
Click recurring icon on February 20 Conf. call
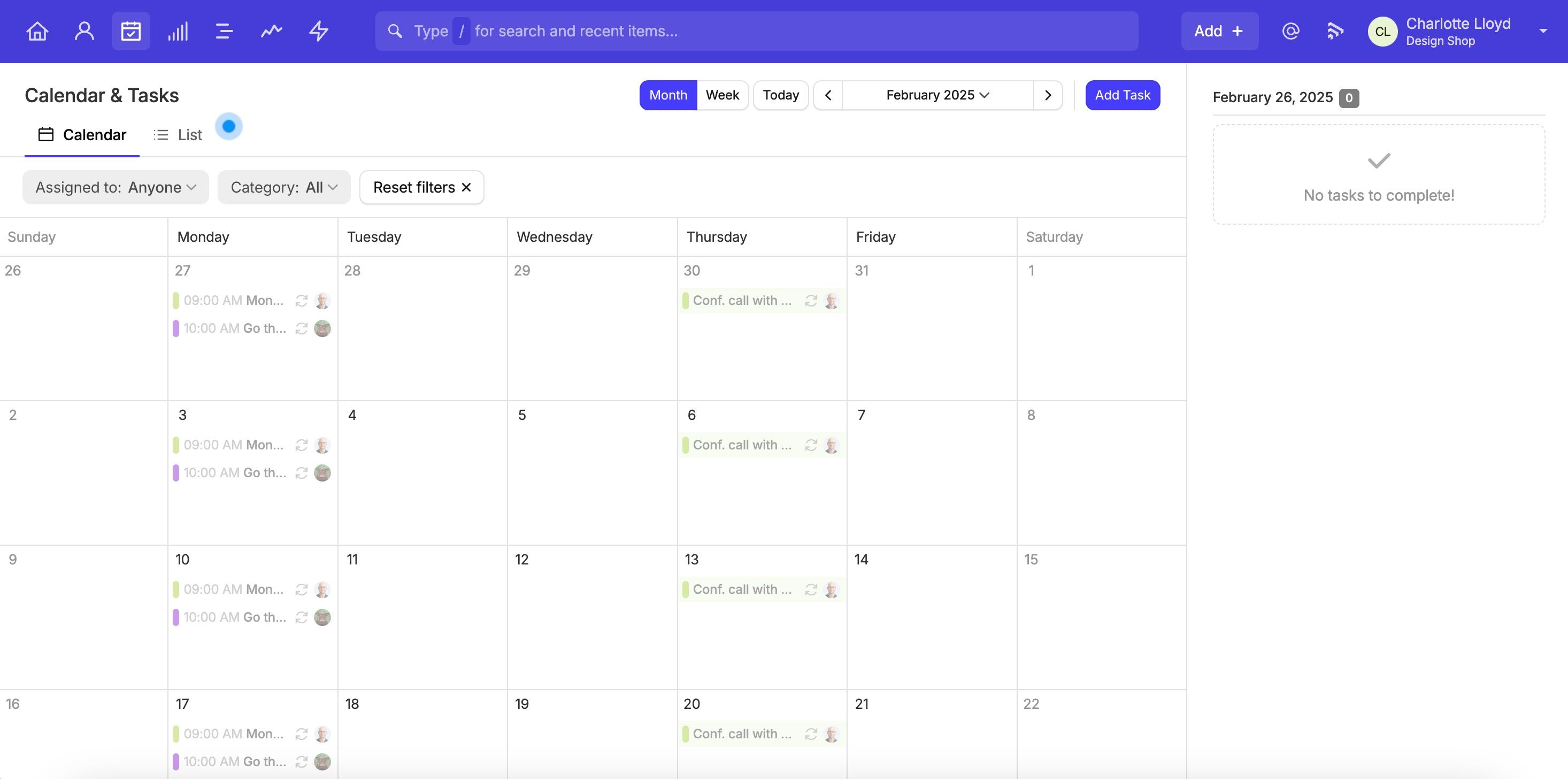[811, 734]
